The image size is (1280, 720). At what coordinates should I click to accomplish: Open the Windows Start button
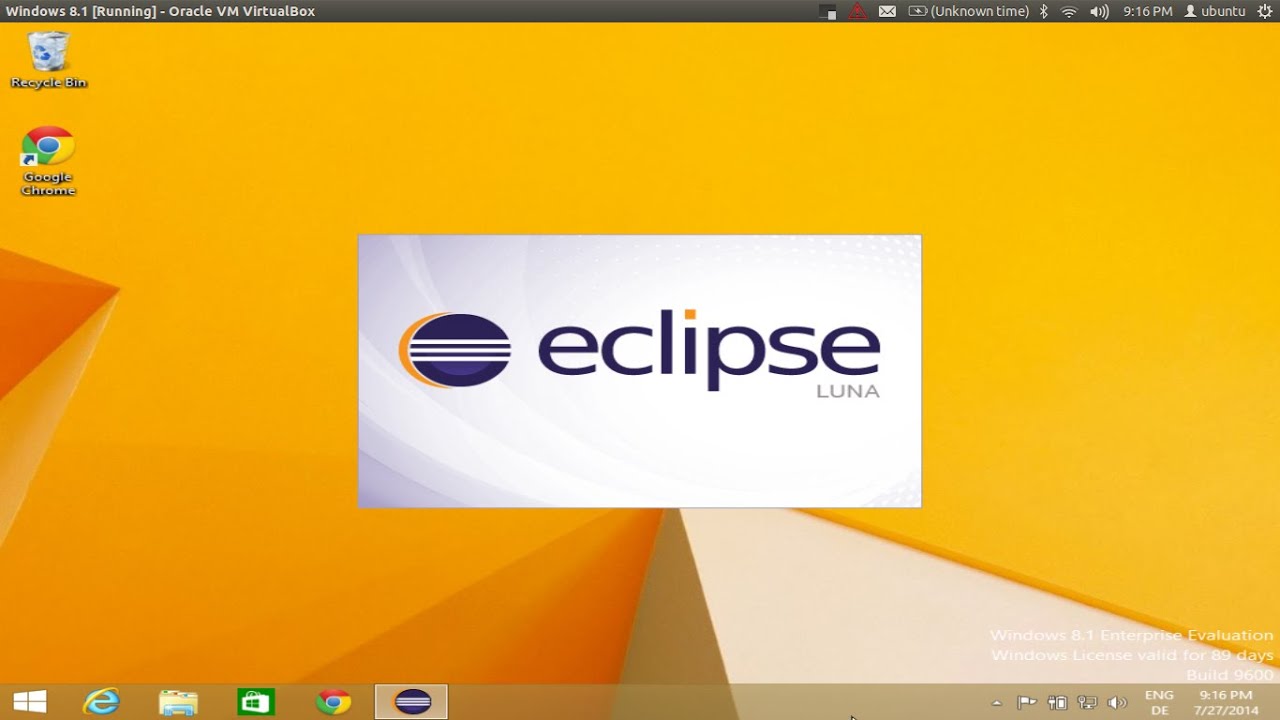click(30, 702)
